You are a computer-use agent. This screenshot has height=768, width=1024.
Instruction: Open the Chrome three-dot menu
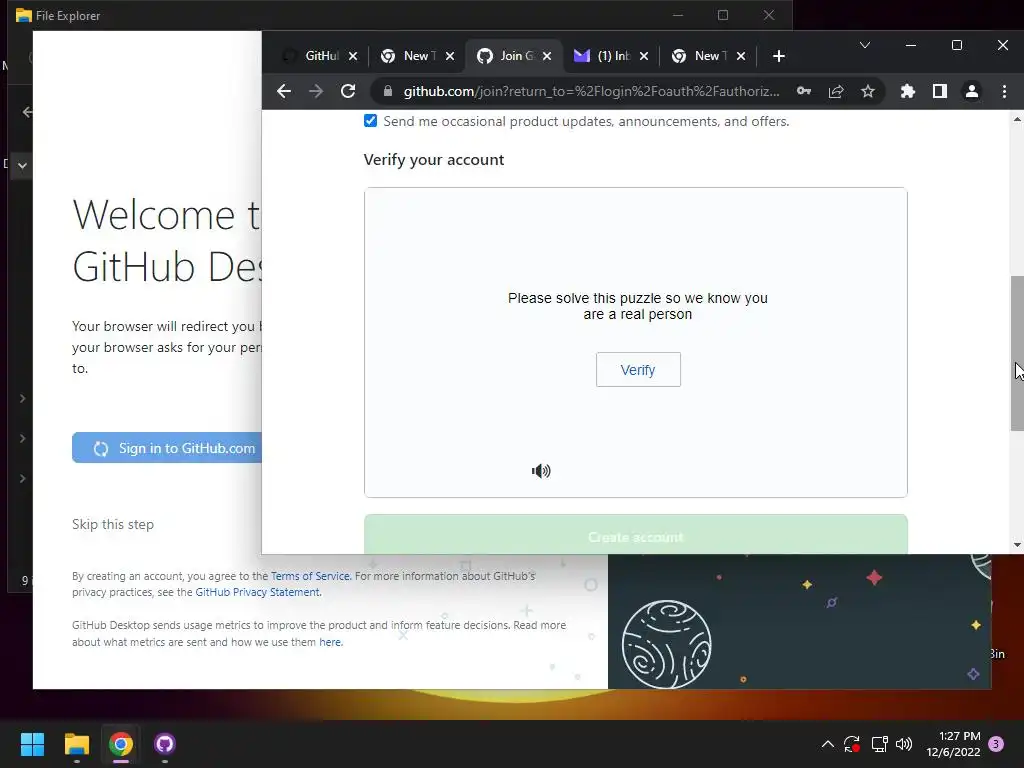coord(1004,91)
